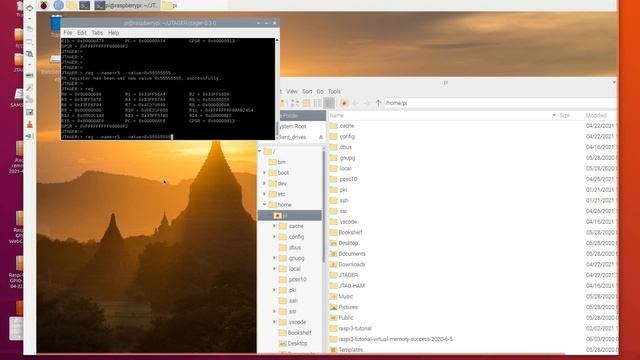
Task: Select raspi3-tutorial-virtual-memory-success-2020-6-5 folder
Action: click(x=391, y=339)
